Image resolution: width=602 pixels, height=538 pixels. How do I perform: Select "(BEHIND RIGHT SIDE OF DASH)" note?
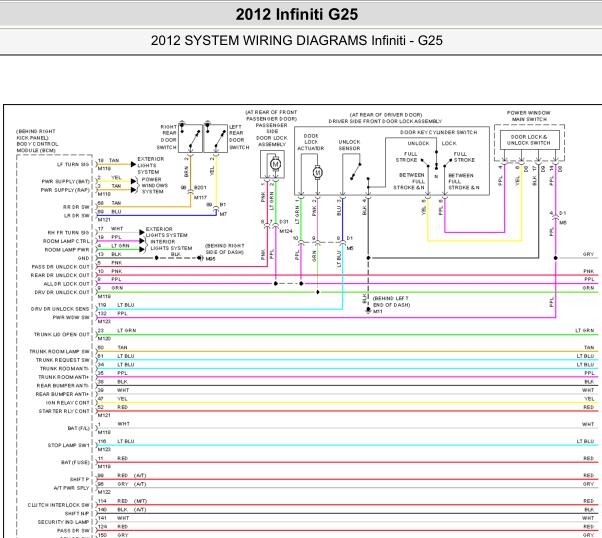pos(225,249)
